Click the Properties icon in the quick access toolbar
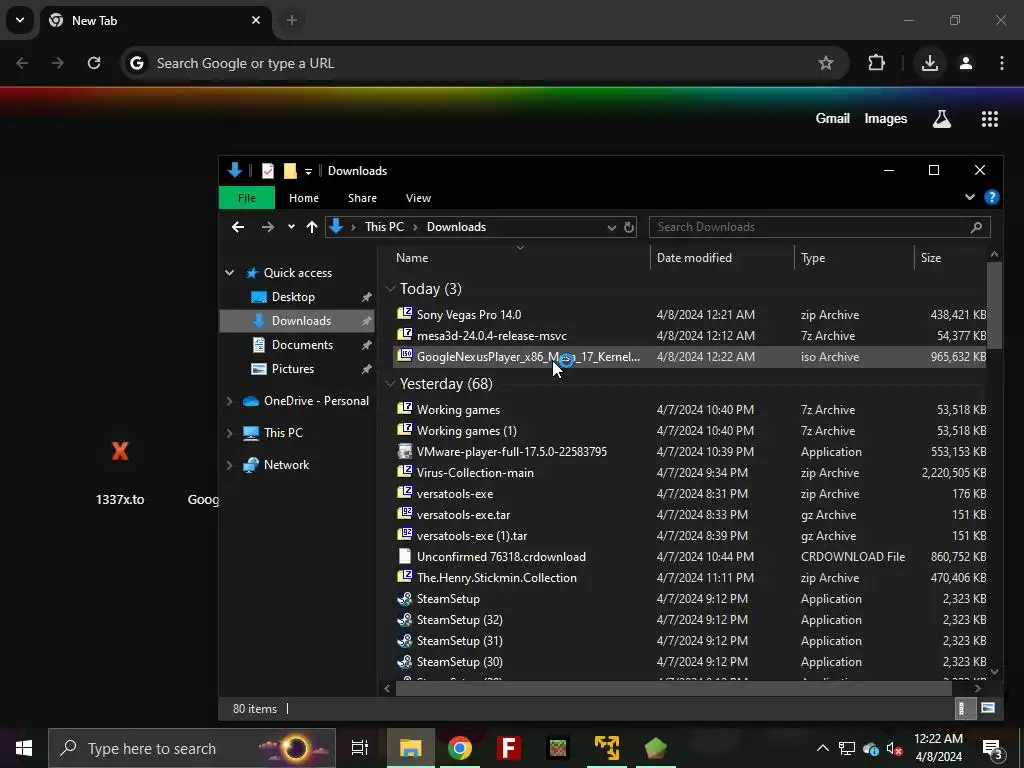1024x768 pixels. pos(268,170)
